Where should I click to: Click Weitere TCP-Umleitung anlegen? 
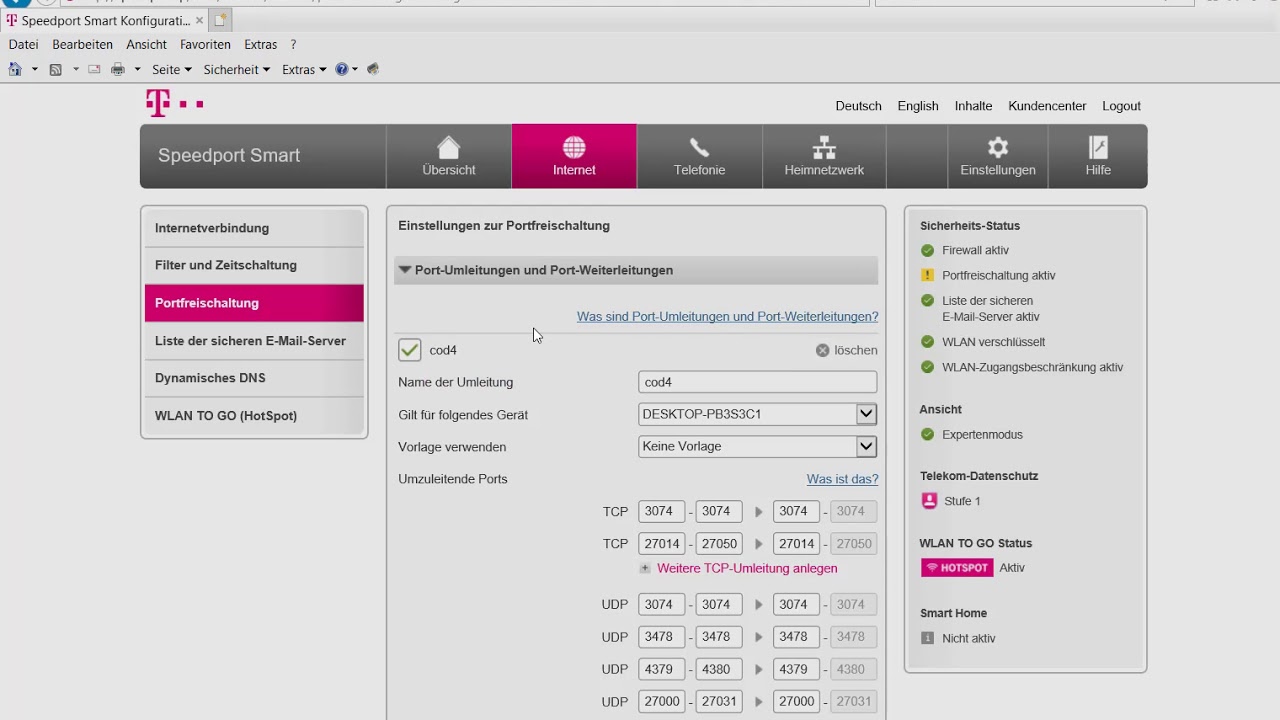[x=747, y=568]
